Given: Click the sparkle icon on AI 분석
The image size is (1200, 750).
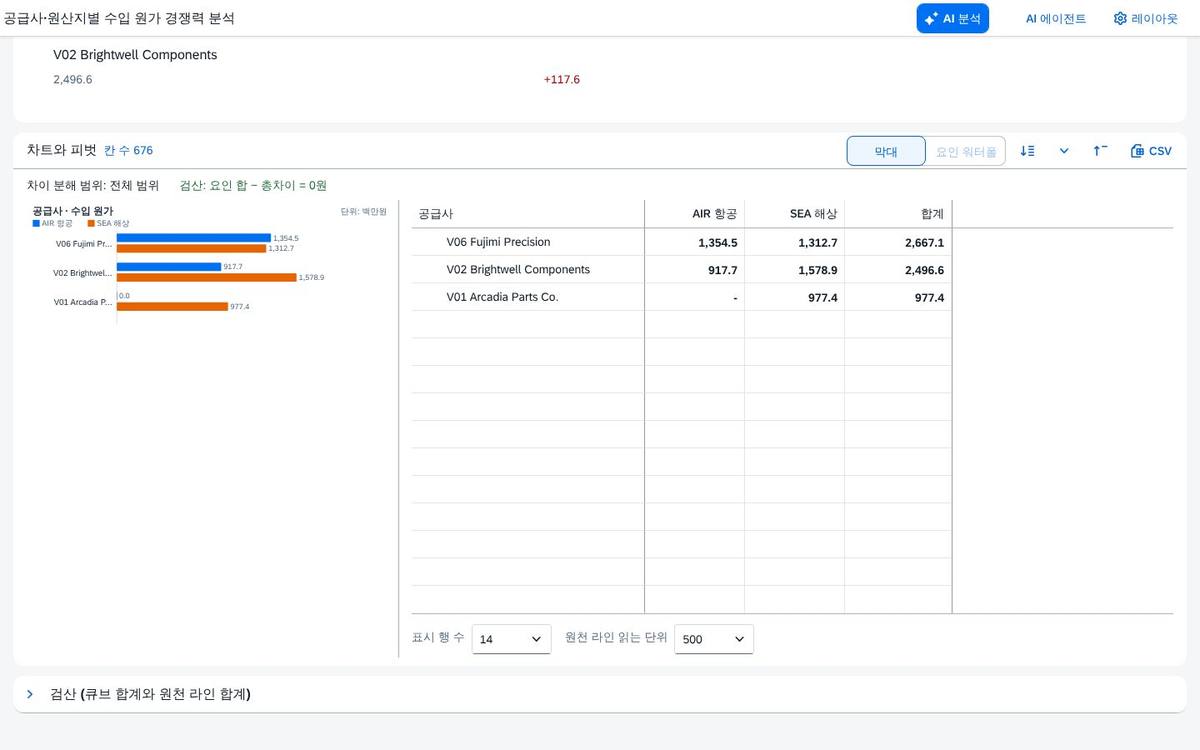Looking at the screenshot, I should [931, 19].
